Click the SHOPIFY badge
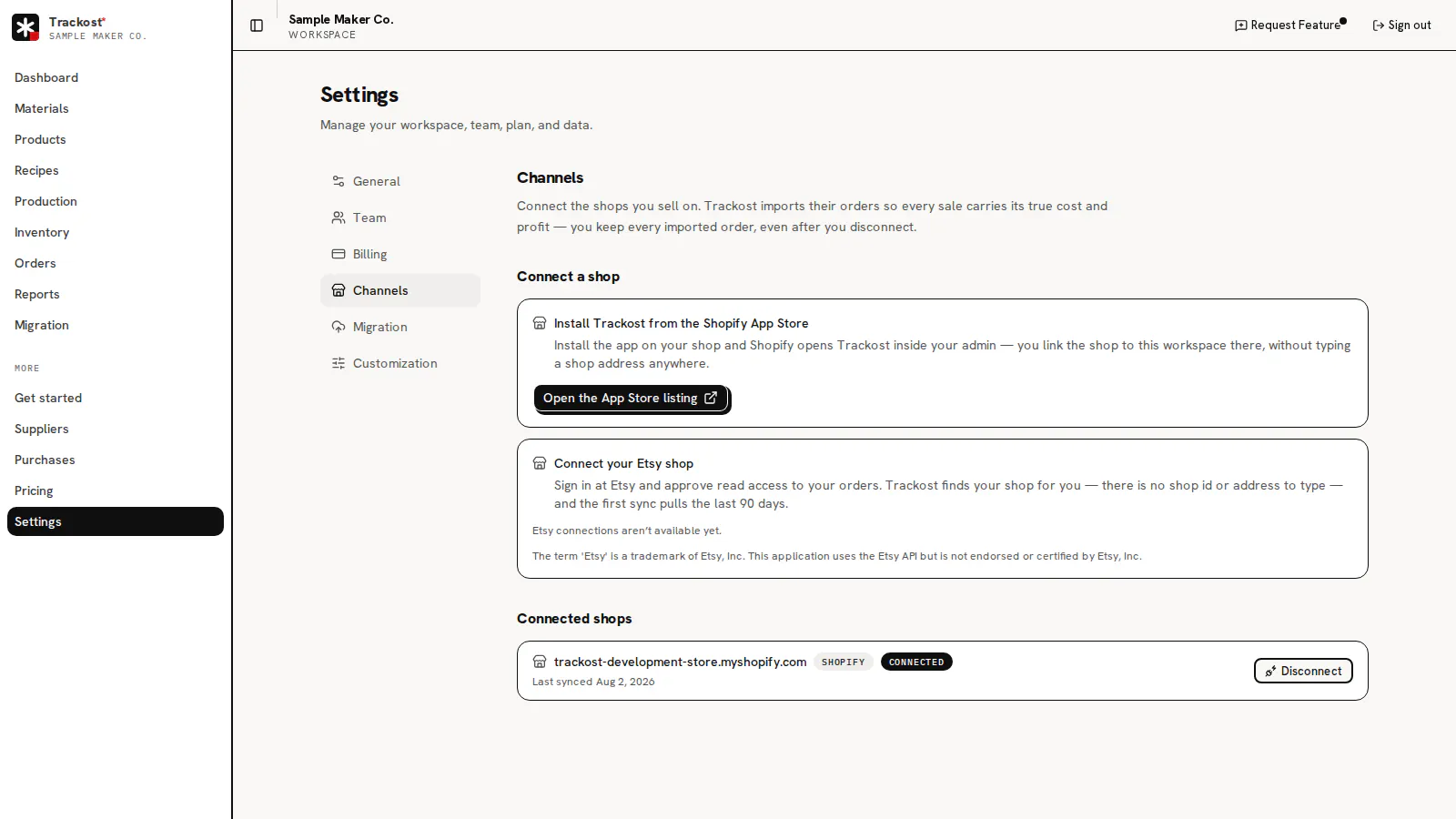Screen dimensions: 1456x819 click(844, 662)
